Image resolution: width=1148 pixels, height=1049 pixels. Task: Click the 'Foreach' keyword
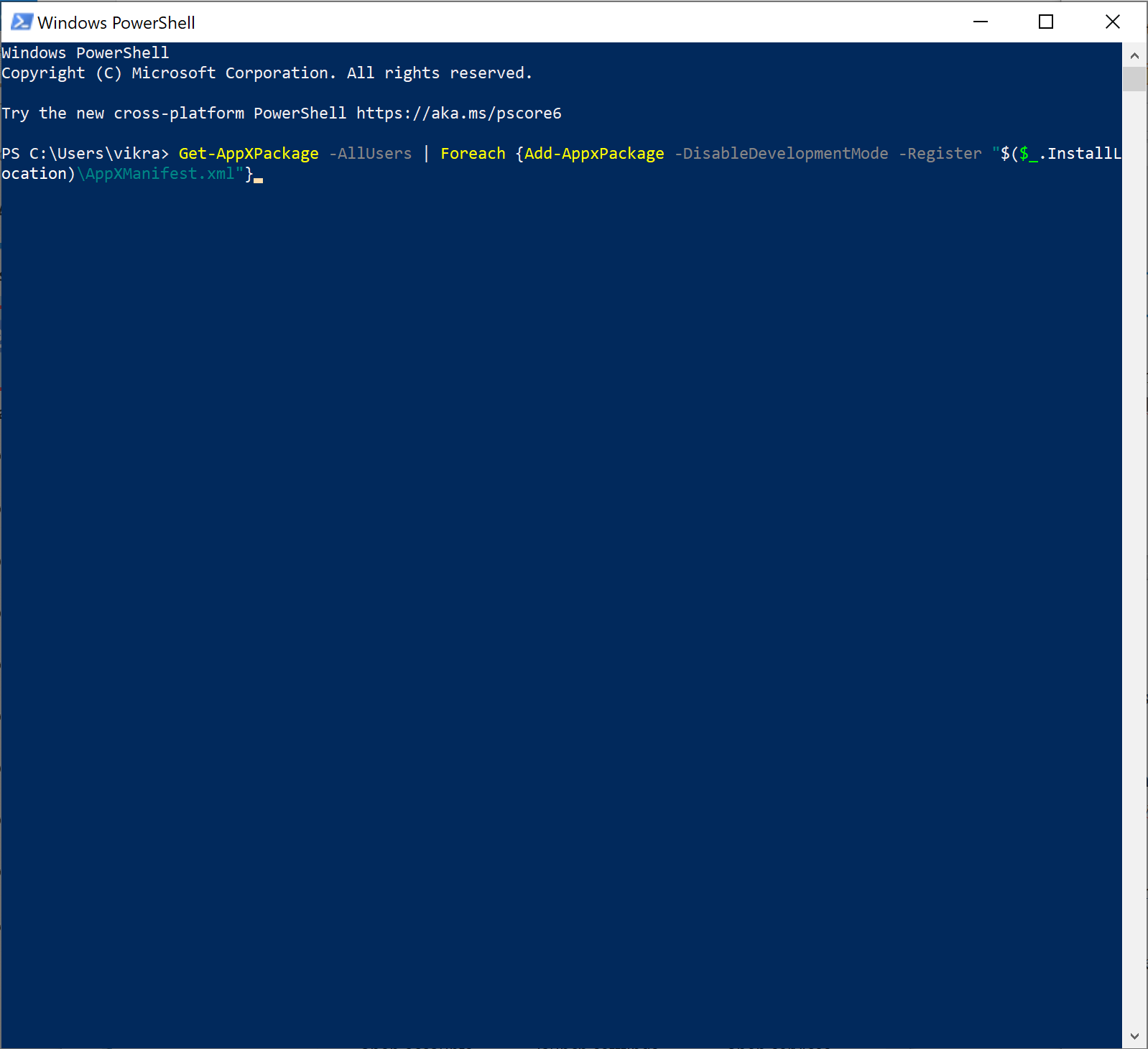473,154
